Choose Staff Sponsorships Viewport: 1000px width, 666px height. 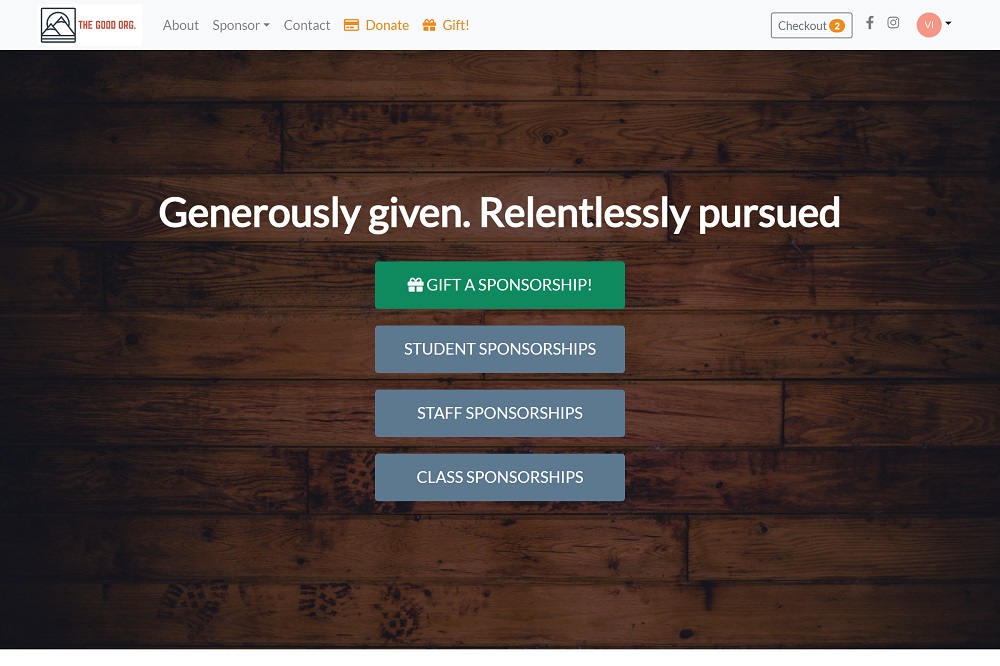500,413
